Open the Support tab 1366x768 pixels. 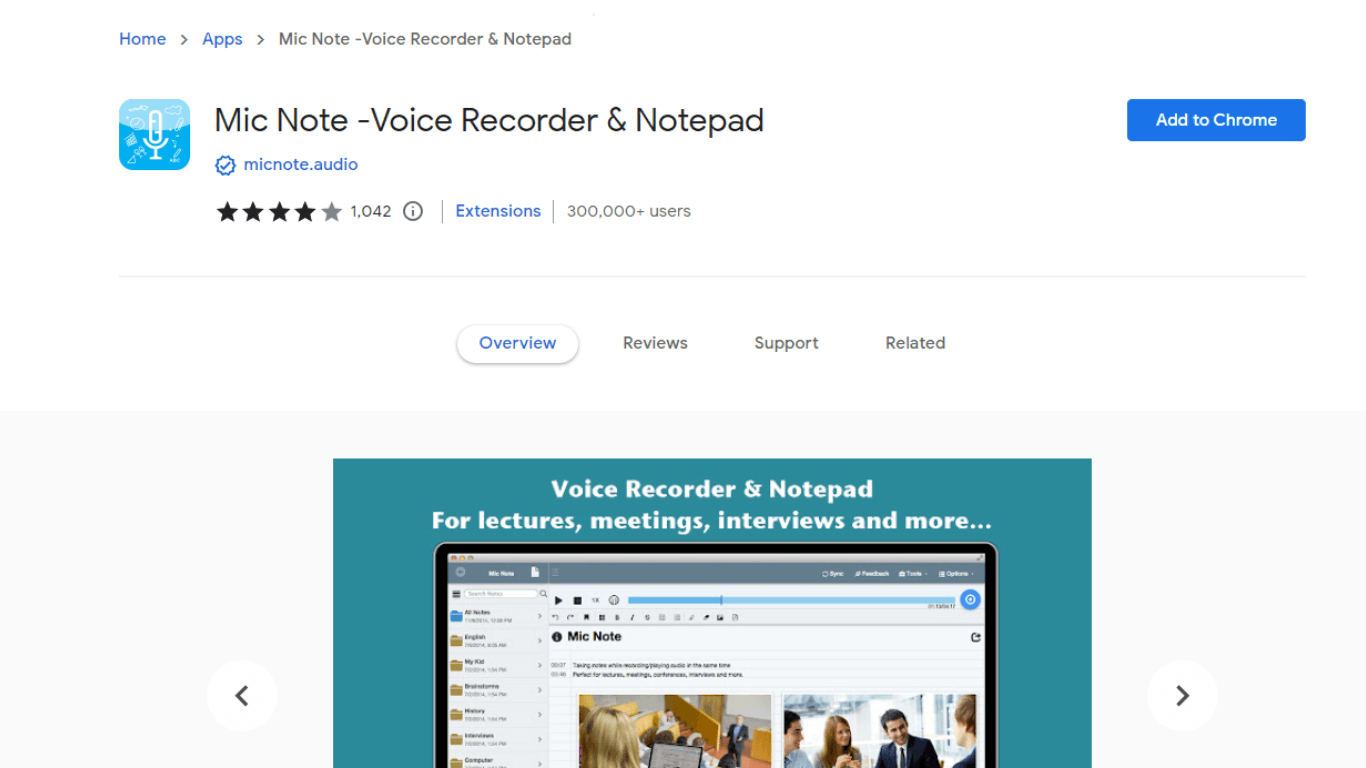[786, 343]
